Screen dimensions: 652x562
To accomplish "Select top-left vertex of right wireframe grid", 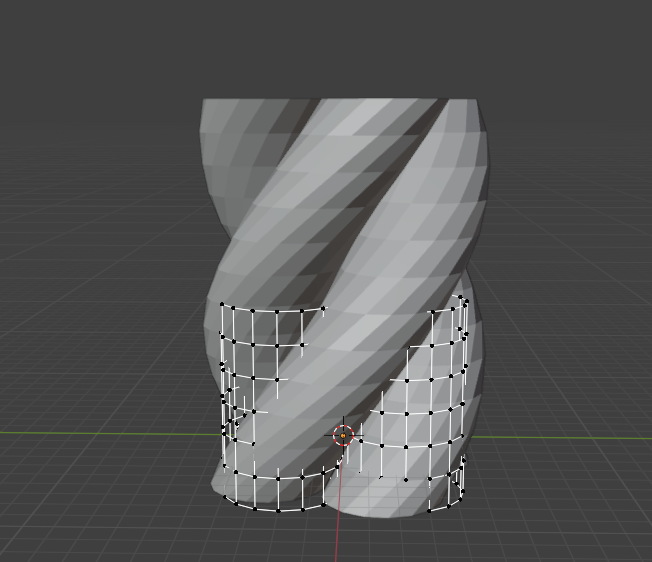I will tap(431, 311).
